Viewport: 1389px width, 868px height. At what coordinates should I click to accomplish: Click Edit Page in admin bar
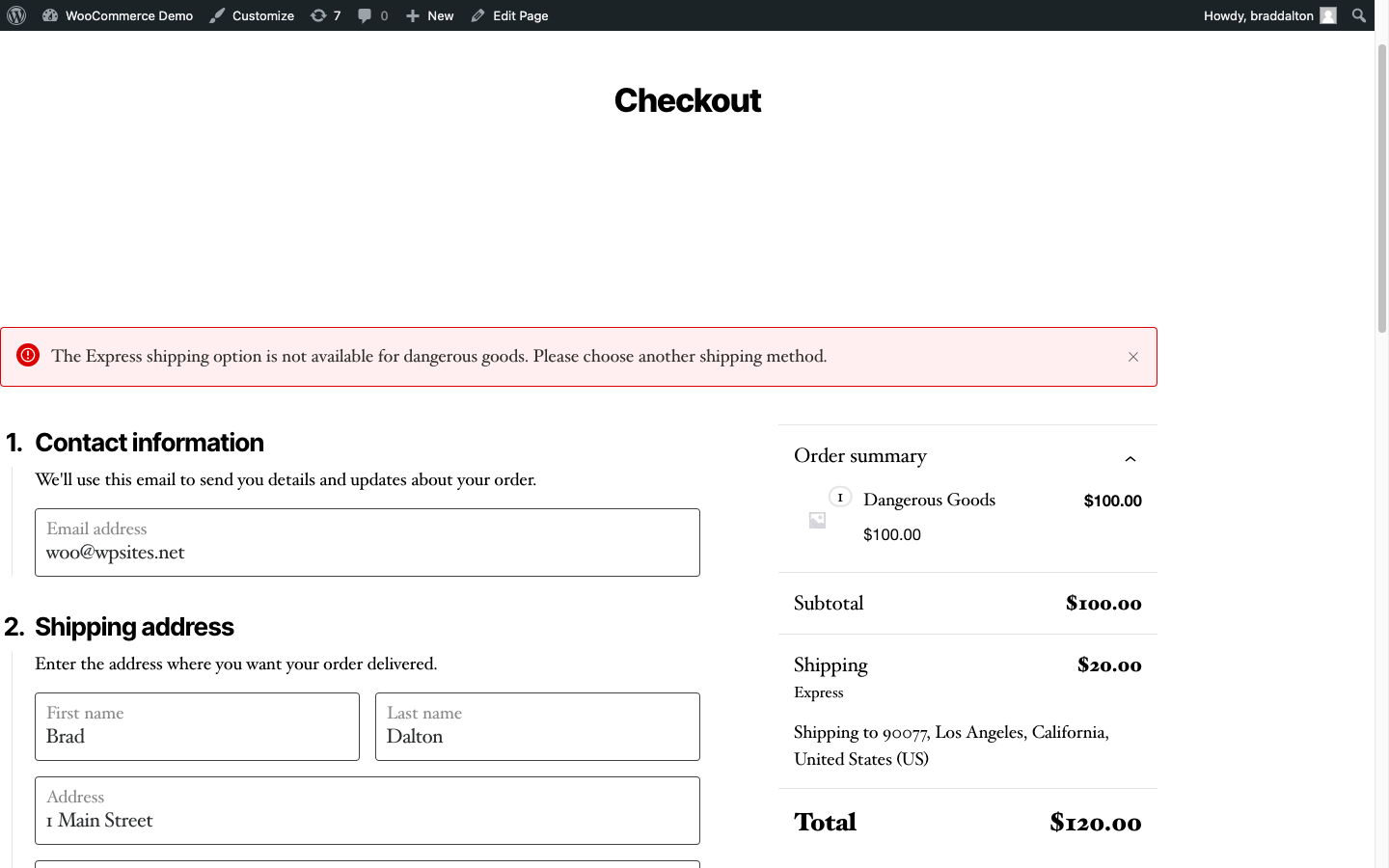[x=509, y=15]
